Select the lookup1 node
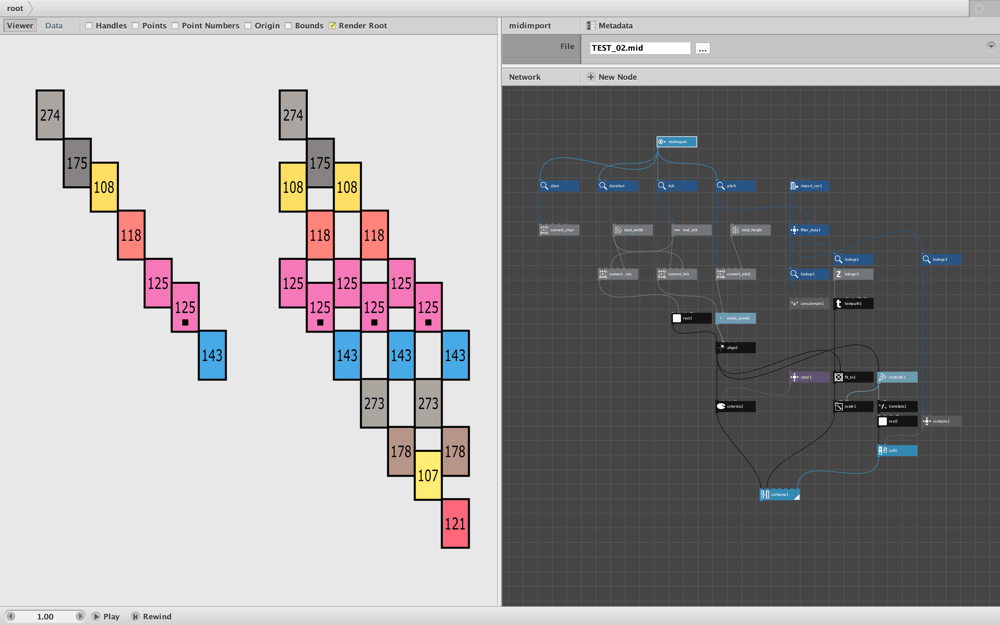Screen dimensions: 1000x625 click(x=809, y=274)
